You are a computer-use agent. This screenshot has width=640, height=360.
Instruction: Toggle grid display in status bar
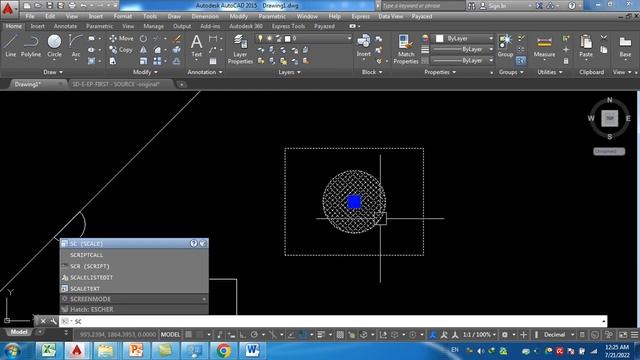pyautogui.click(x=189, y=335)
